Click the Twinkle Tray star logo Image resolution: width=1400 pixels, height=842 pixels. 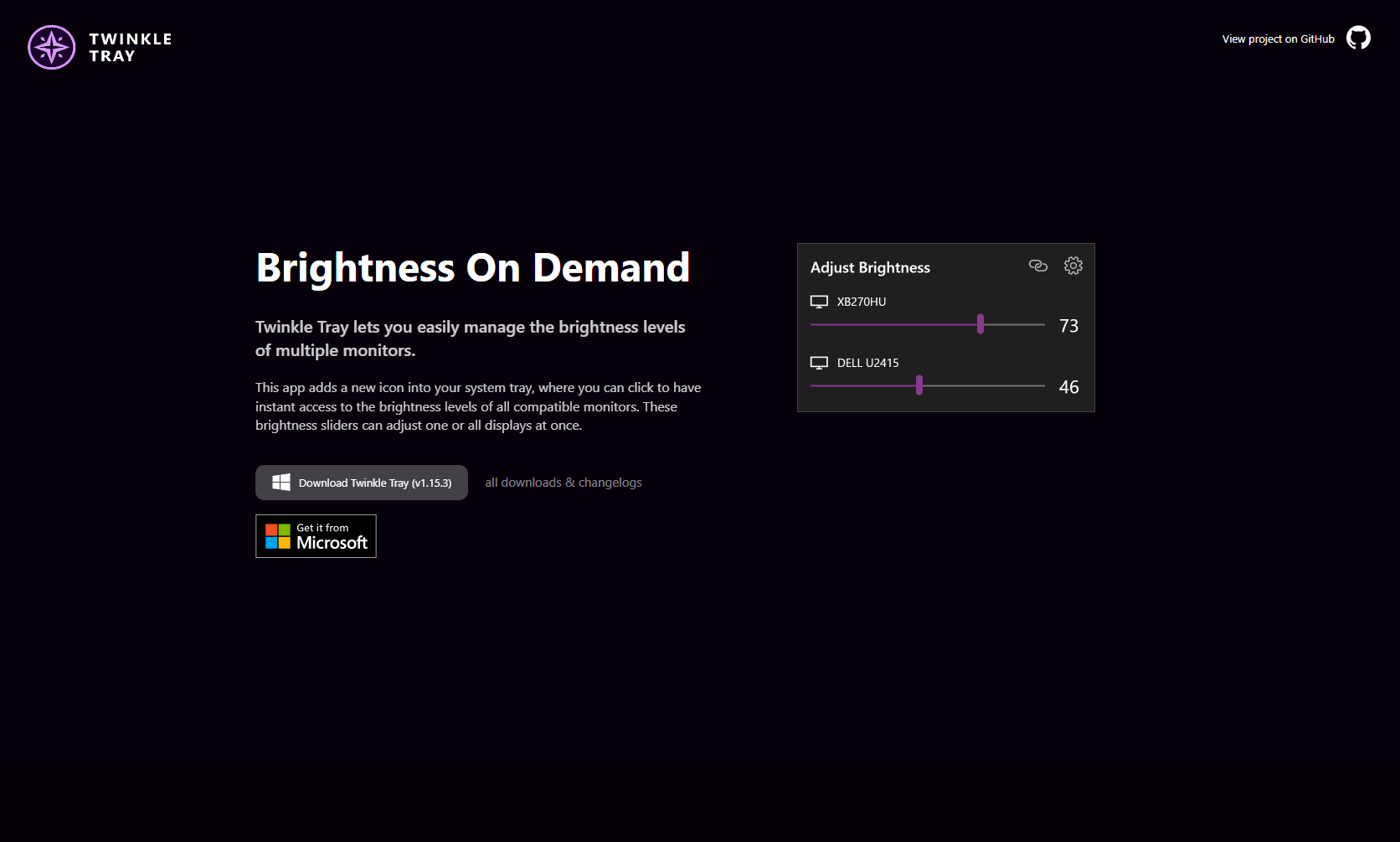(52, 47)
